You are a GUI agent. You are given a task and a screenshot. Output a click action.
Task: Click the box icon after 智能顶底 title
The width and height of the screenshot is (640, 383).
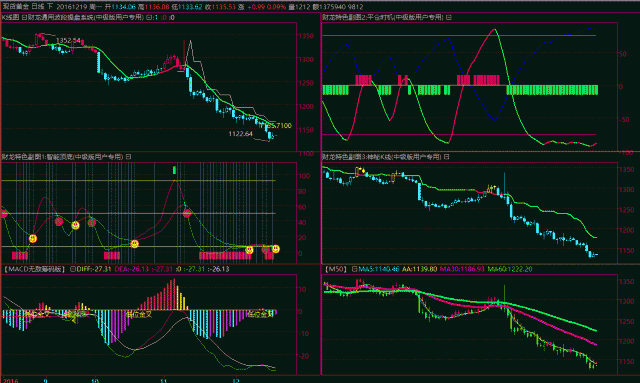[128, 157]
